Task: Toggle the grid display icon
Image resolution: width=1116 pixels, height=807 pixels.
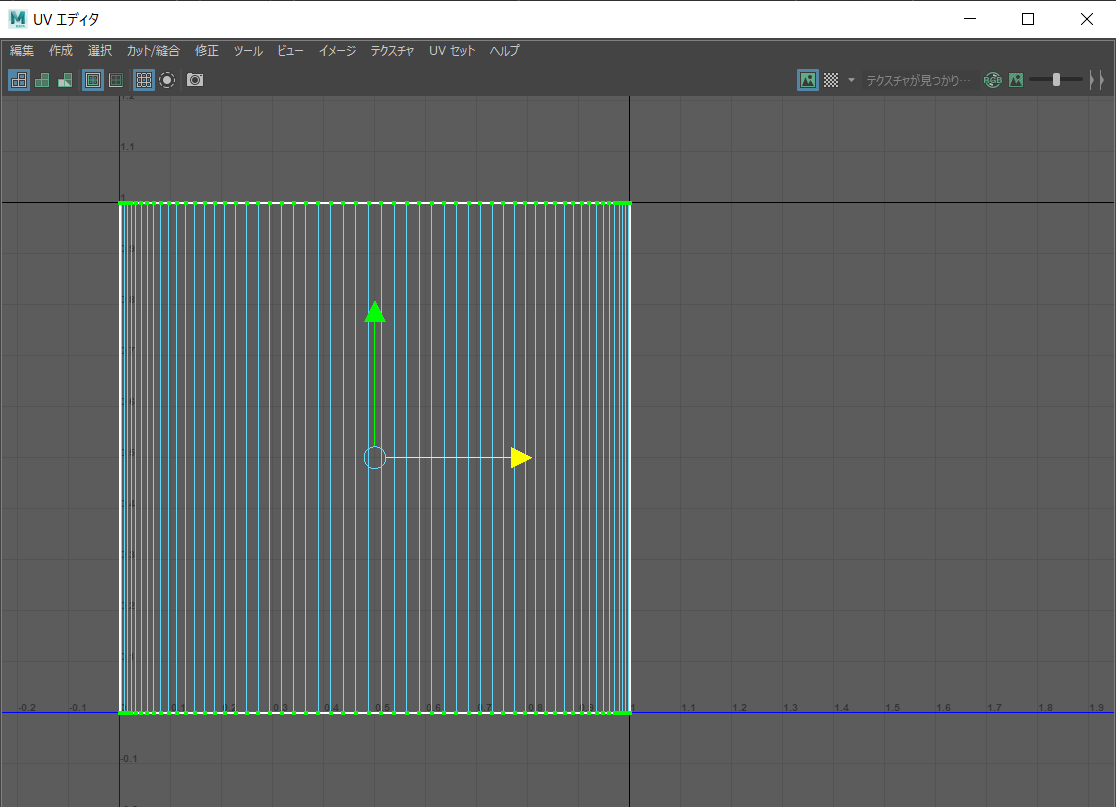Action: [x=144, y=80]
